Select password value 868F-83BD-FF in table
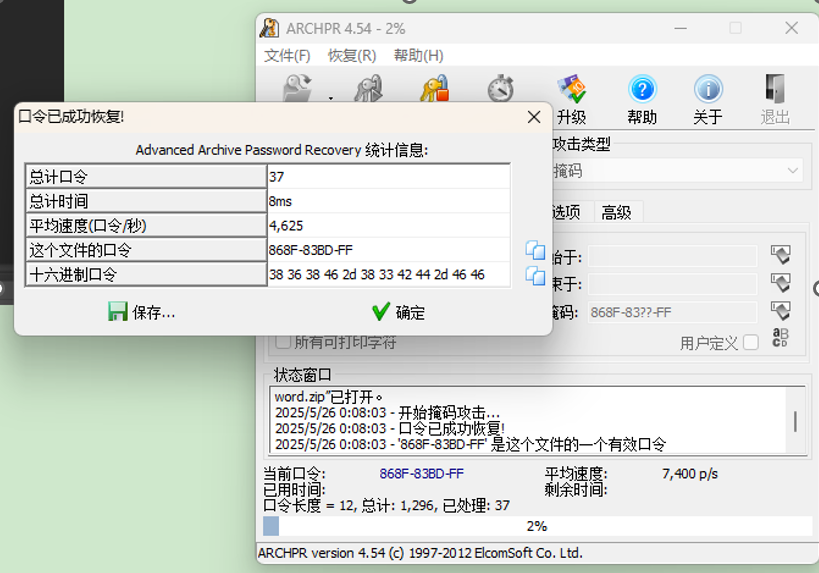 click(x=389, y=250)
